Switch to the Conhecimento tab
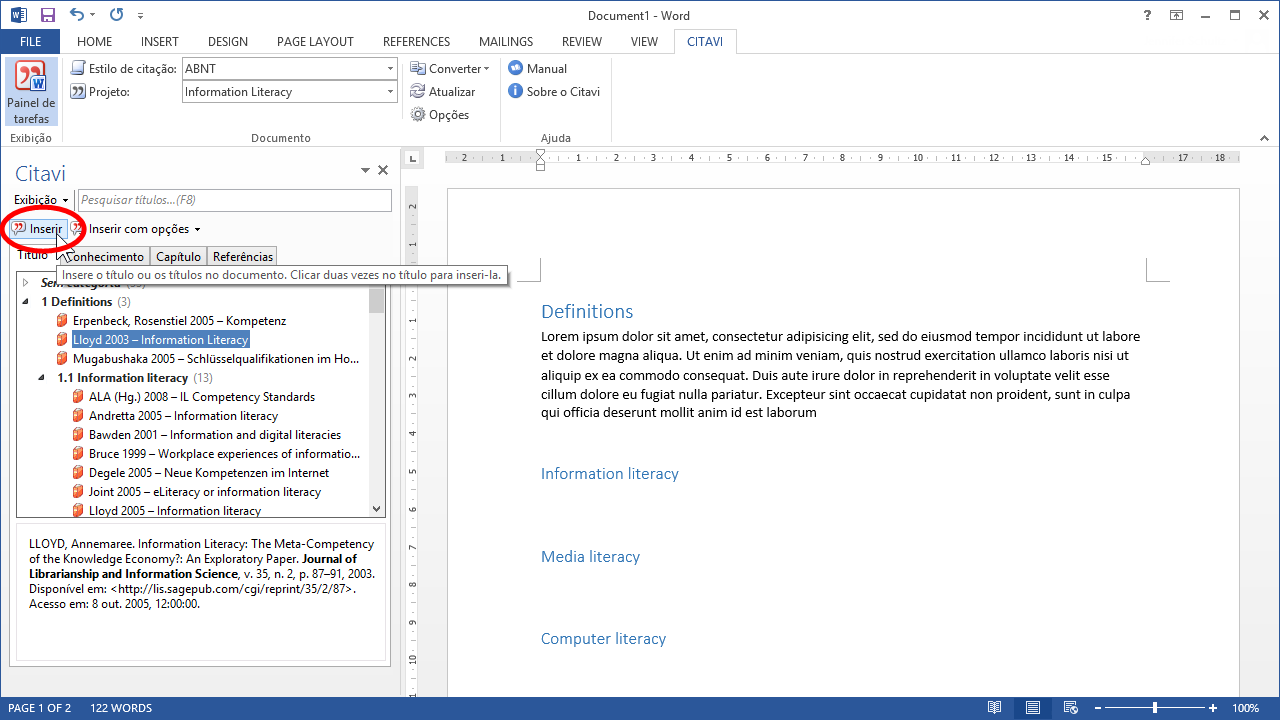1280x720 pixels. 104,257
